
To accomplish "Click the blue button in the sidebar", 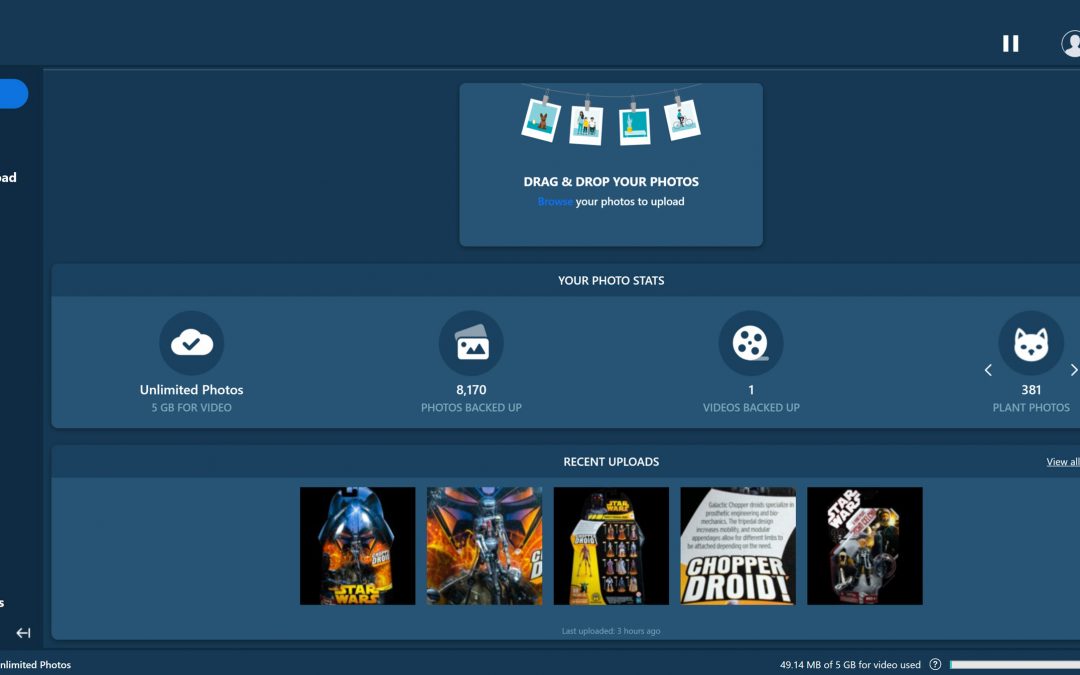I will 13,94.
